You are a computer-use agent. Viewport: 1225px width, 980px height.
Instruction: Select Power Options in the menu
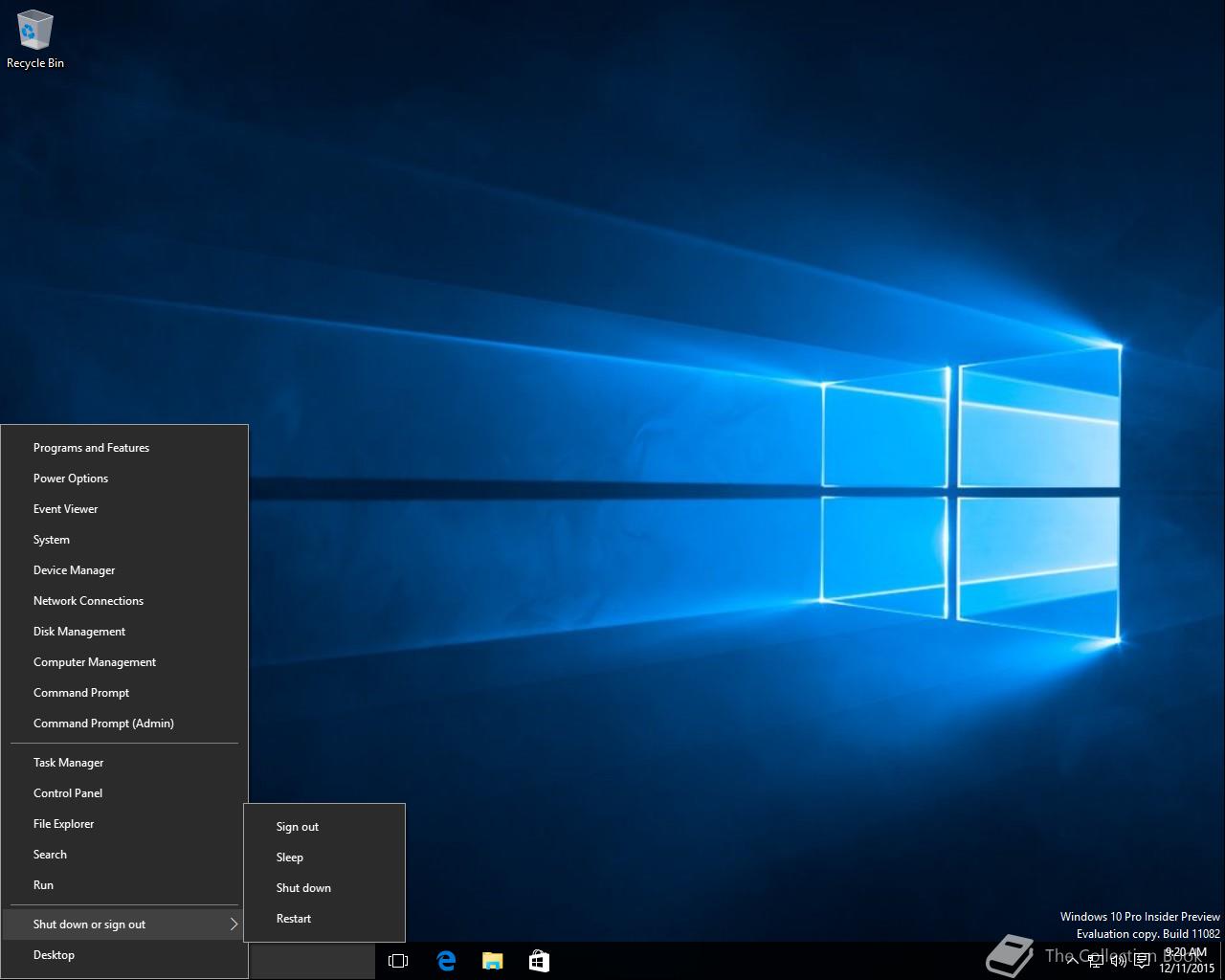click(x=124, y=479)
